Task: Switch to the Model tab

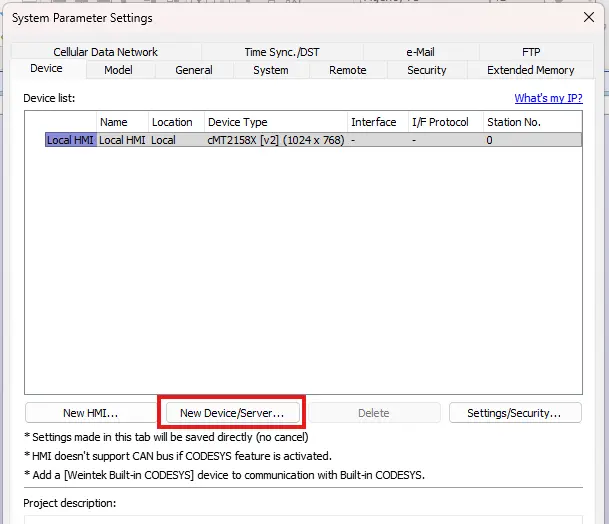Action: pos(118,70)
